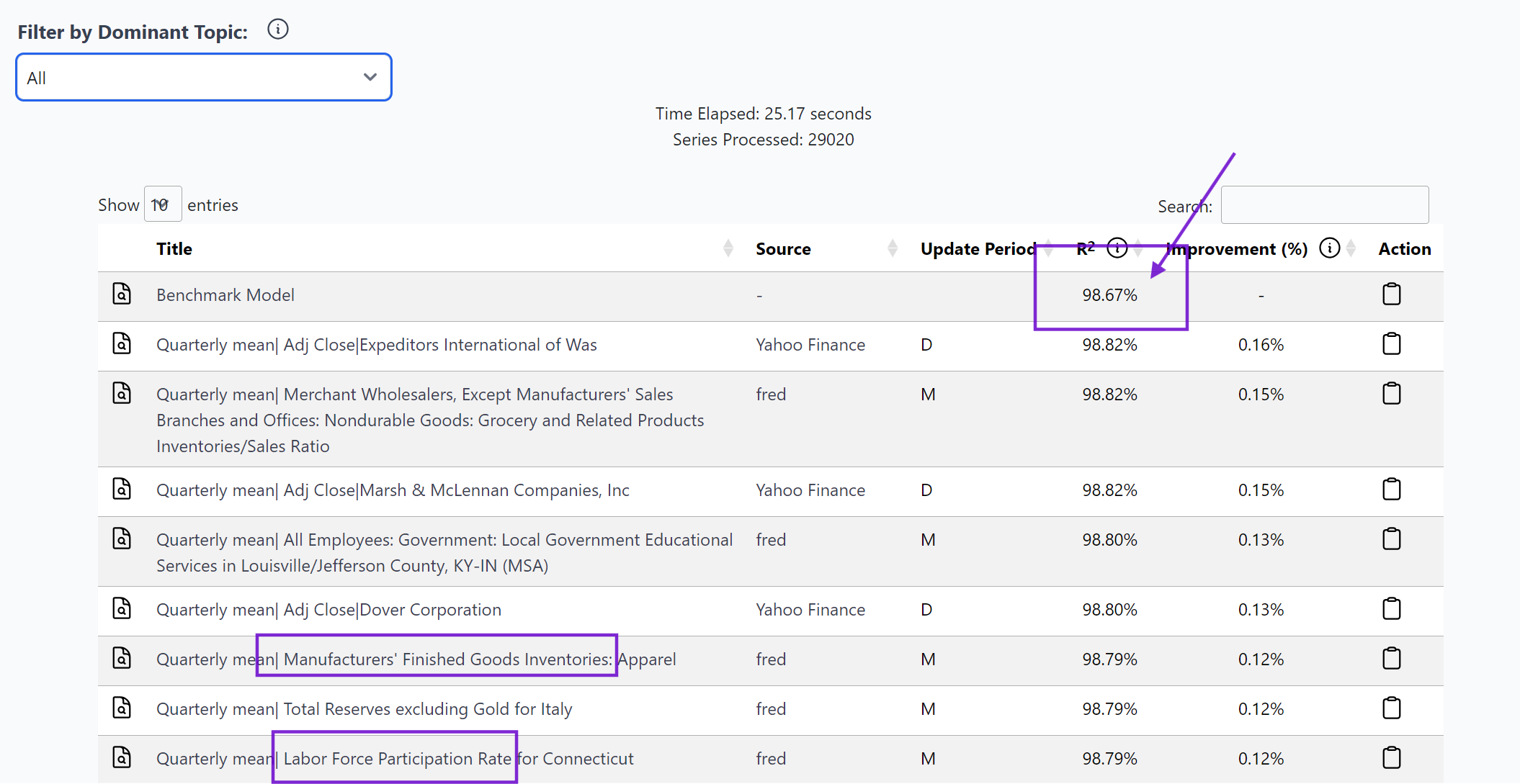
Task: Click Yahoo Finance source in Expeditors row
Action: click(x=810, y=345)
